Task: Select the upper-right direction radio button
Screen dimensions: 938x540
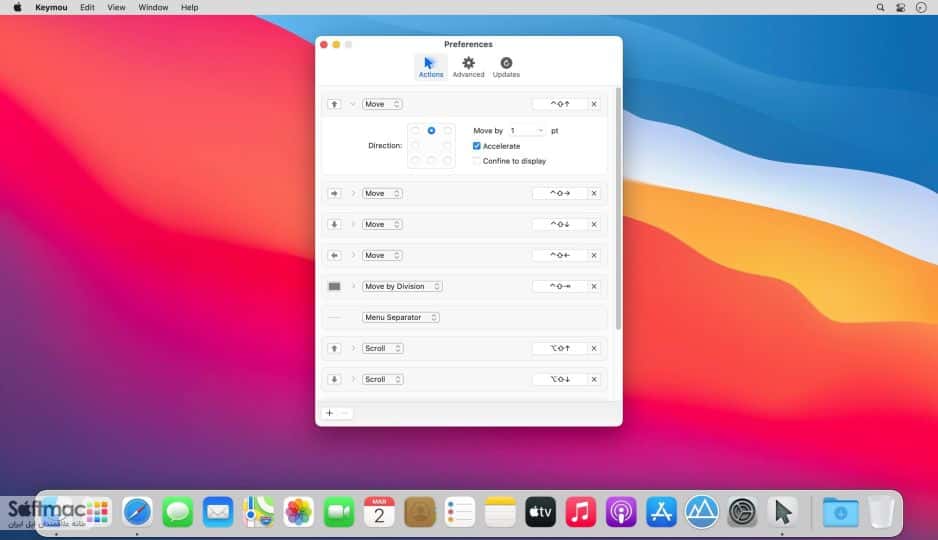Action: [x=447, y=130]
